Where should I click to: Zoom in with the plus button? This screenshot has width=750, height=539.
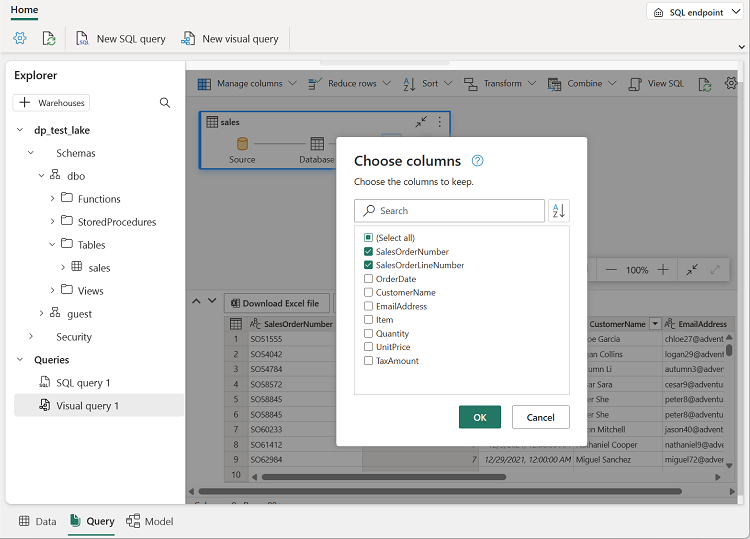pos(662,270)
